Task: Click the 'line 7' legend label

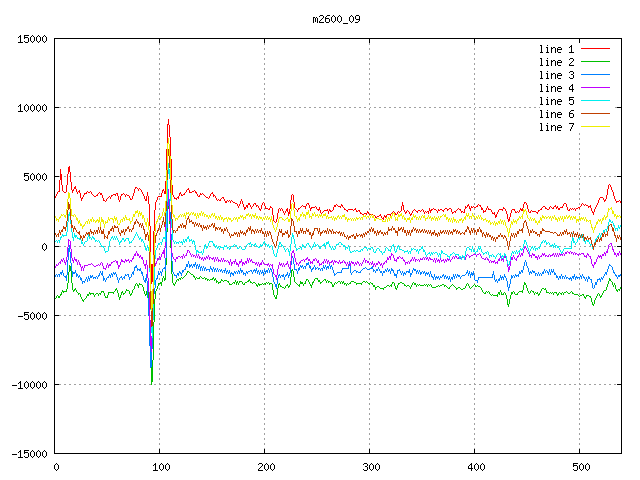Action: 556,127
